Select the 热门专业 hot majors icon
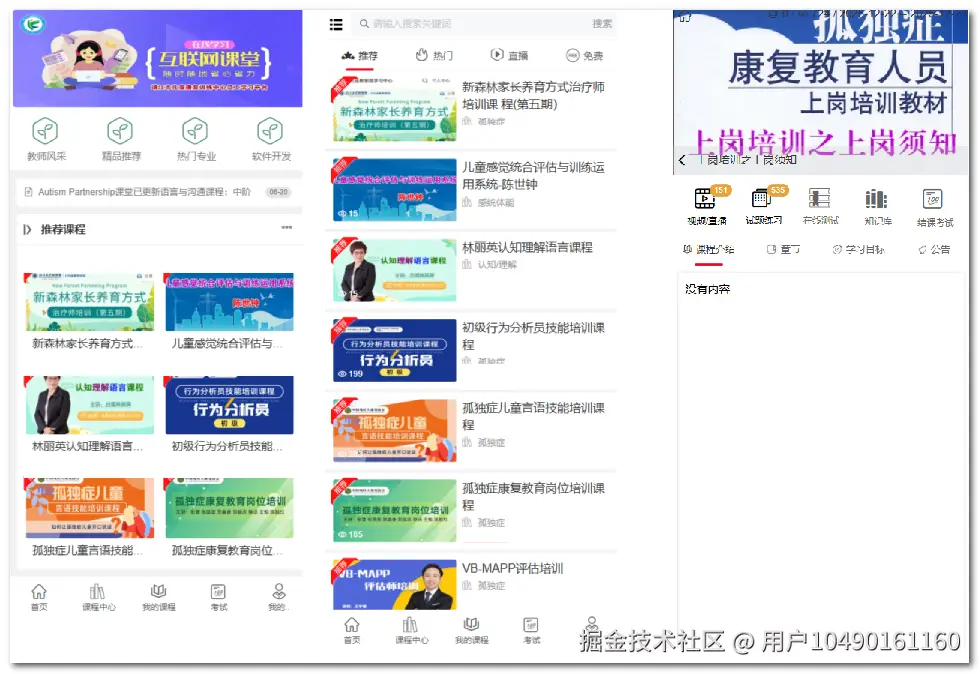Image resolution: width=980 pixels, height=674 pixels. (195, 138)
